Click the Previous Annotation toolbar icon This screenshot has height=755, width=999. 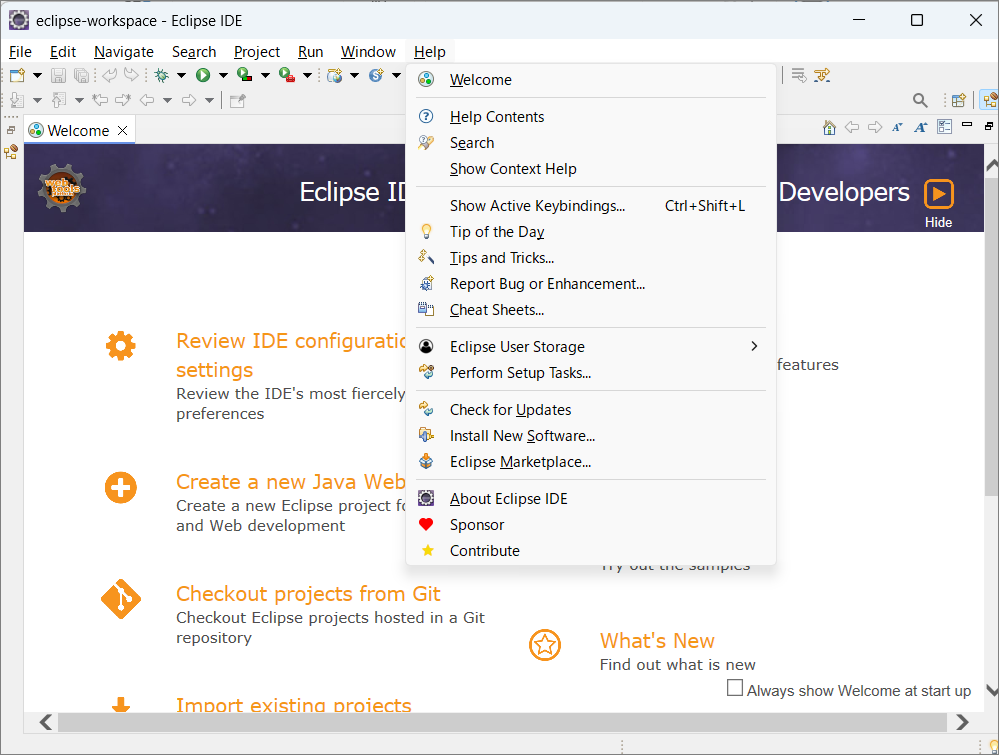pyautogui.click(x=59, y=100)
